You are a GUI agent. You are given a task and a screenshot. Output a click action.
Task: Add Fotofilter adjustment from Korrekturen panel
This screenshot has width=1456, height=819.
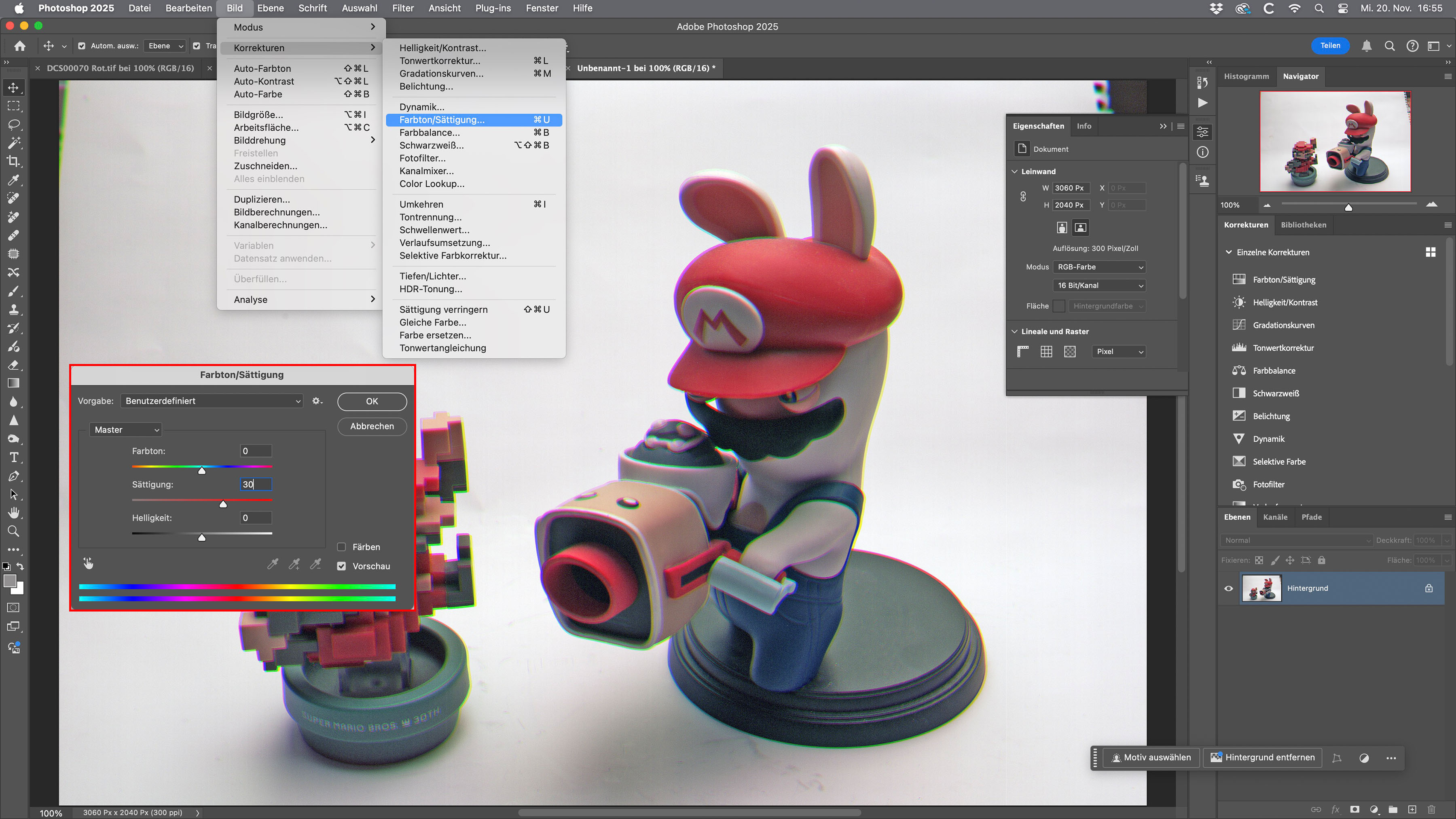click(x=1268, y=485)
